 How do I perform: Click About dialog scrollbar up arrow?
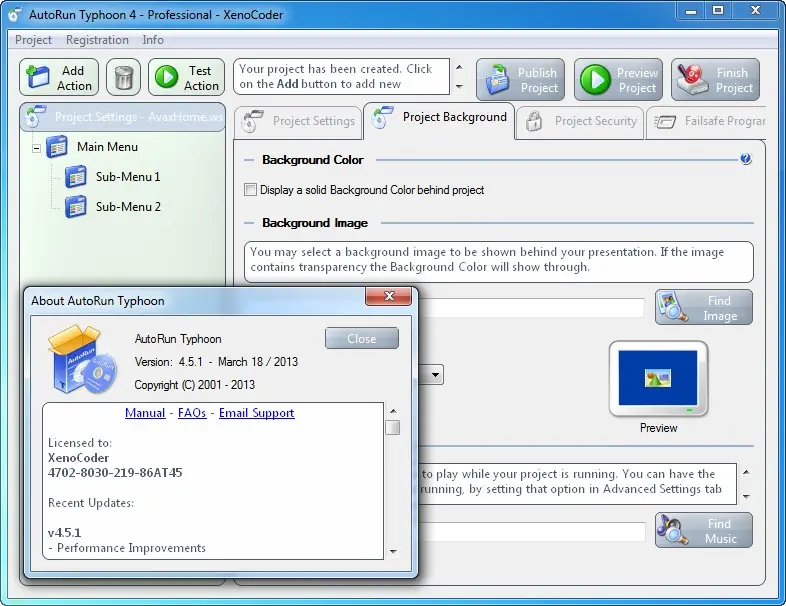(393, 411)
